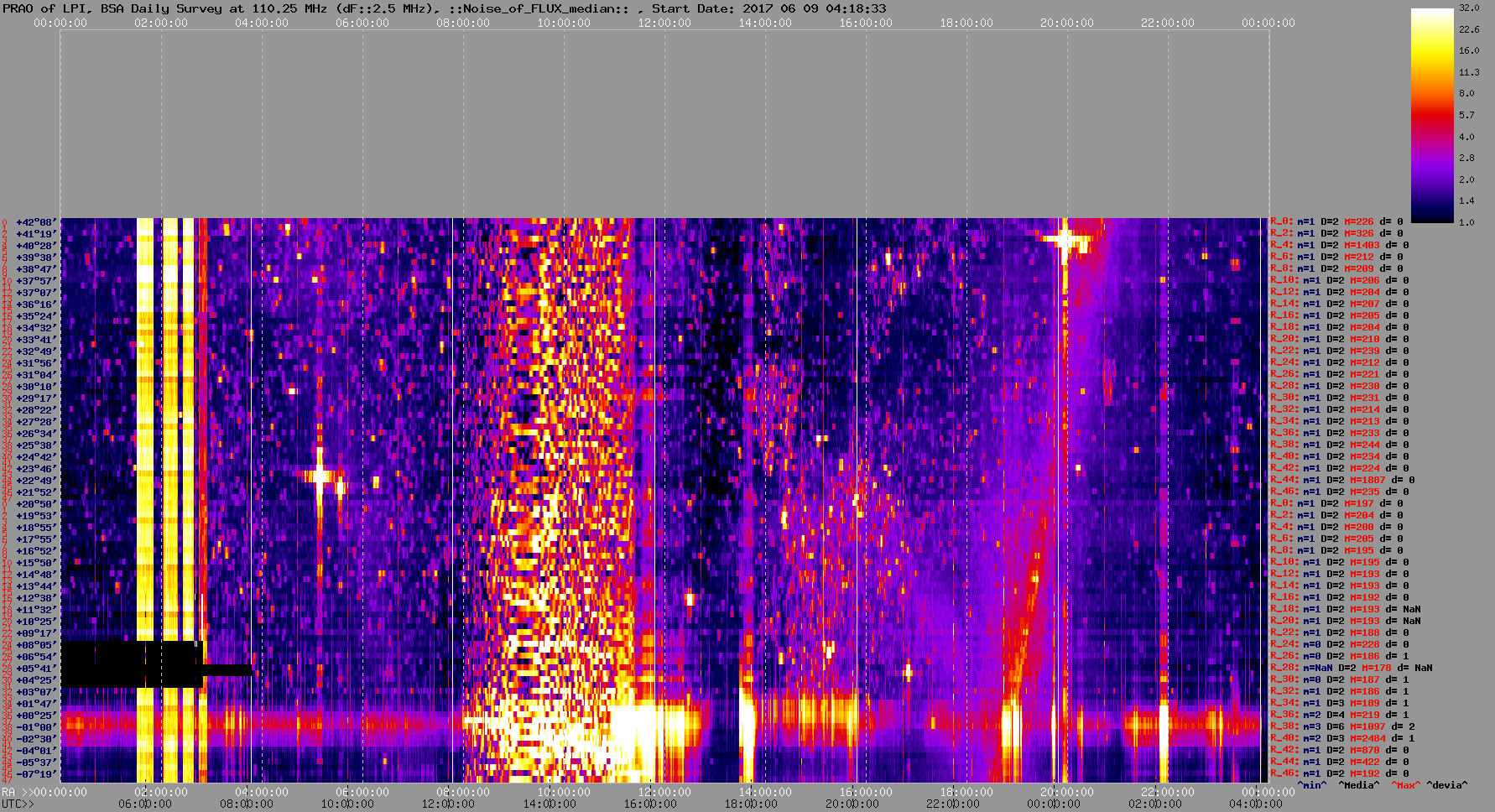
Task: Click the ^Max^ legend label
Action: (1405, 786)
